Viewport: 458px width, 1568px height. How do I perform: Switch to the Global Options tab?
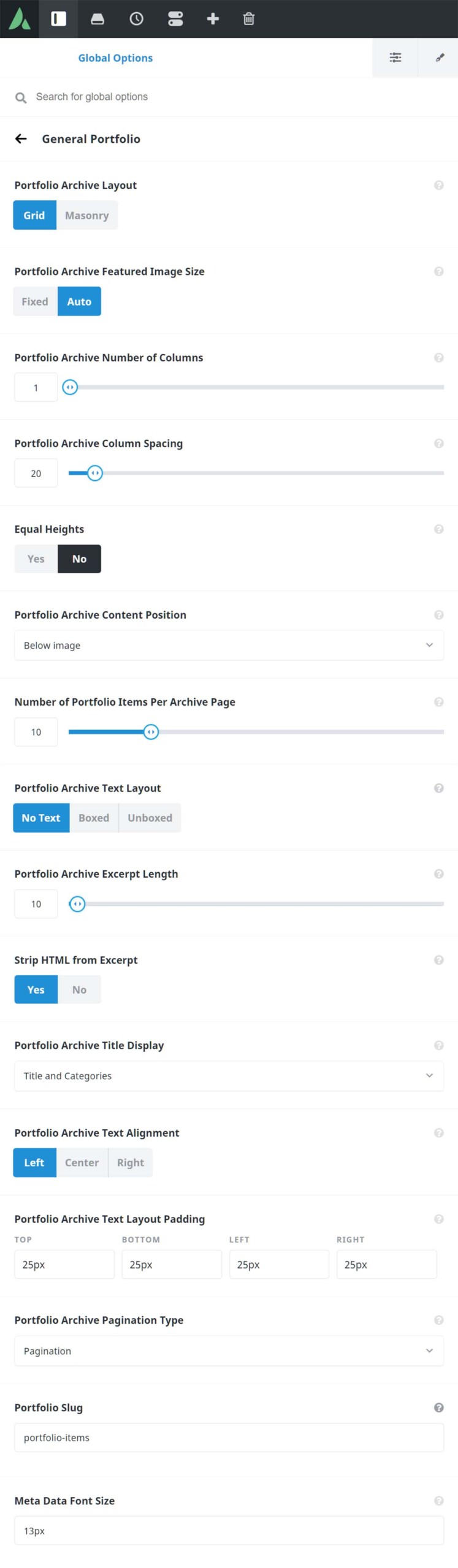point(115,58)
